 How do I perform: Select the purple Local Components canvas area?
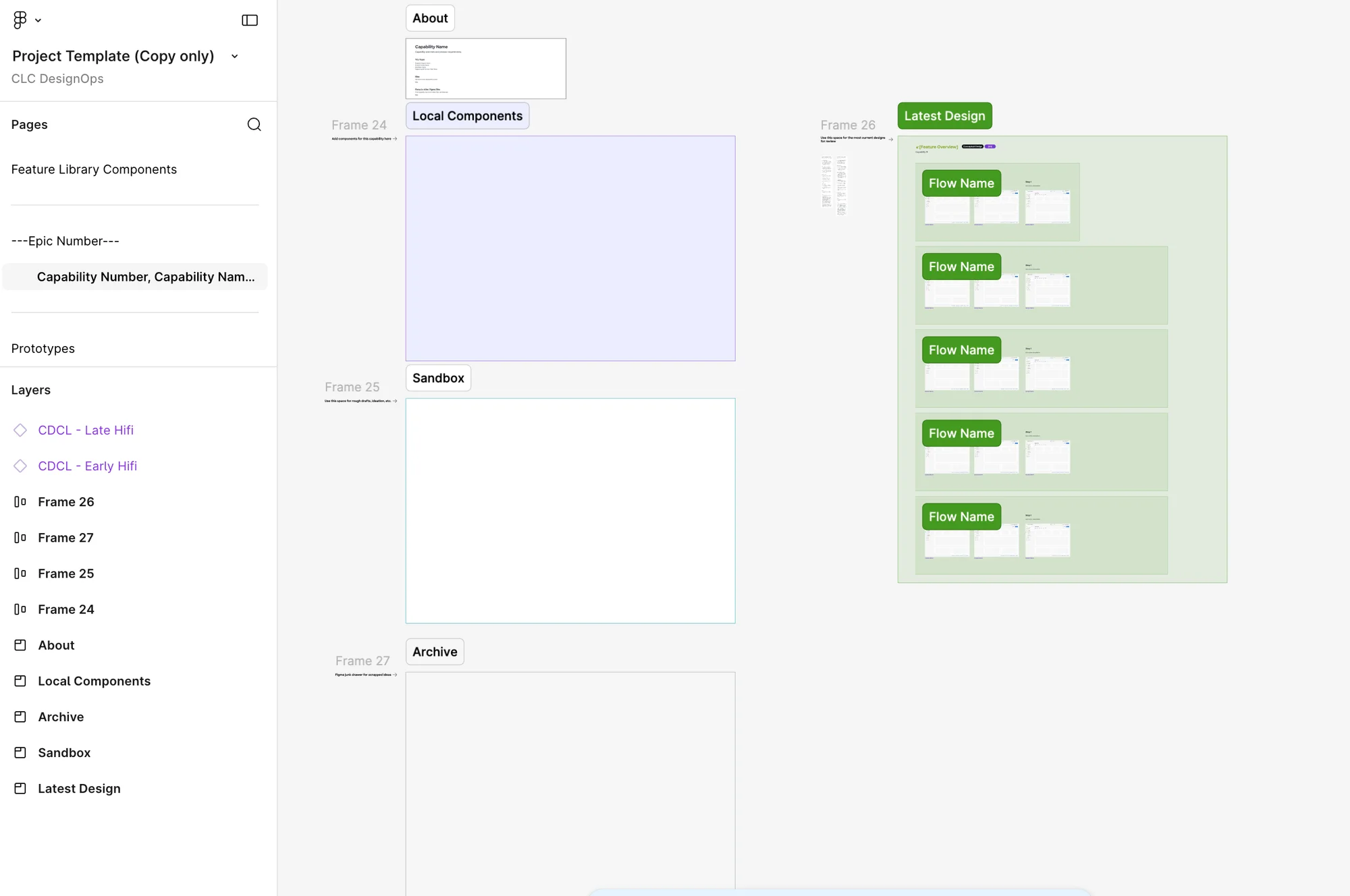570,248
